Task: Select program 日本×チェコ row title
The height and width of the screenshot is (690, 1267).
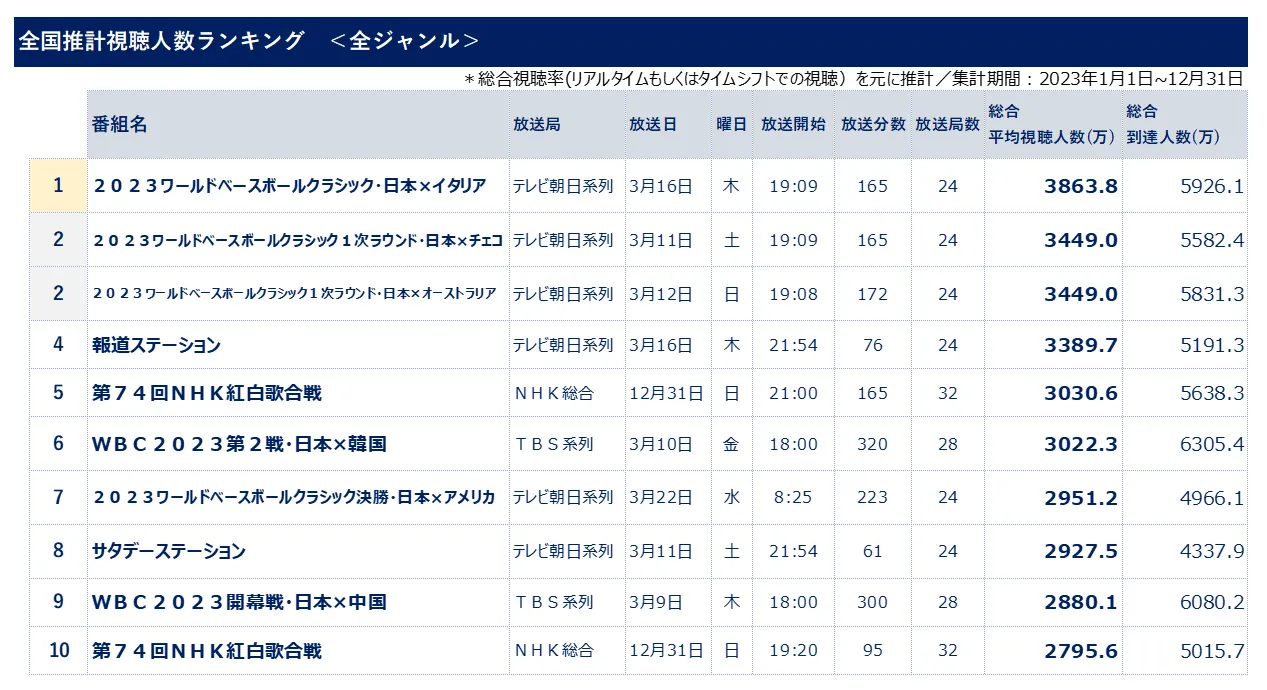Action: click(300, 240)
